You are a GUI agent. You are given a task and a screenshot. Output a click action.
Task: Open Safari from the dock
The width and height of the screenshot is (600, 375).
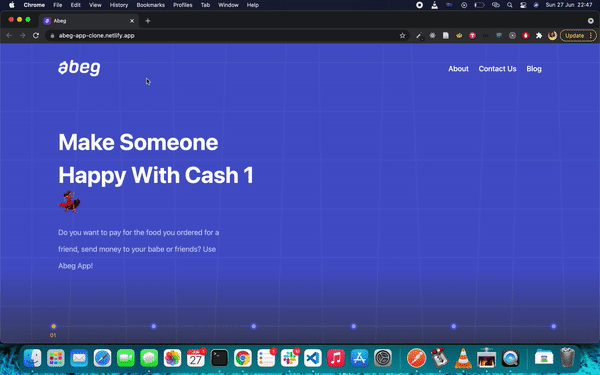click(103, 359)
